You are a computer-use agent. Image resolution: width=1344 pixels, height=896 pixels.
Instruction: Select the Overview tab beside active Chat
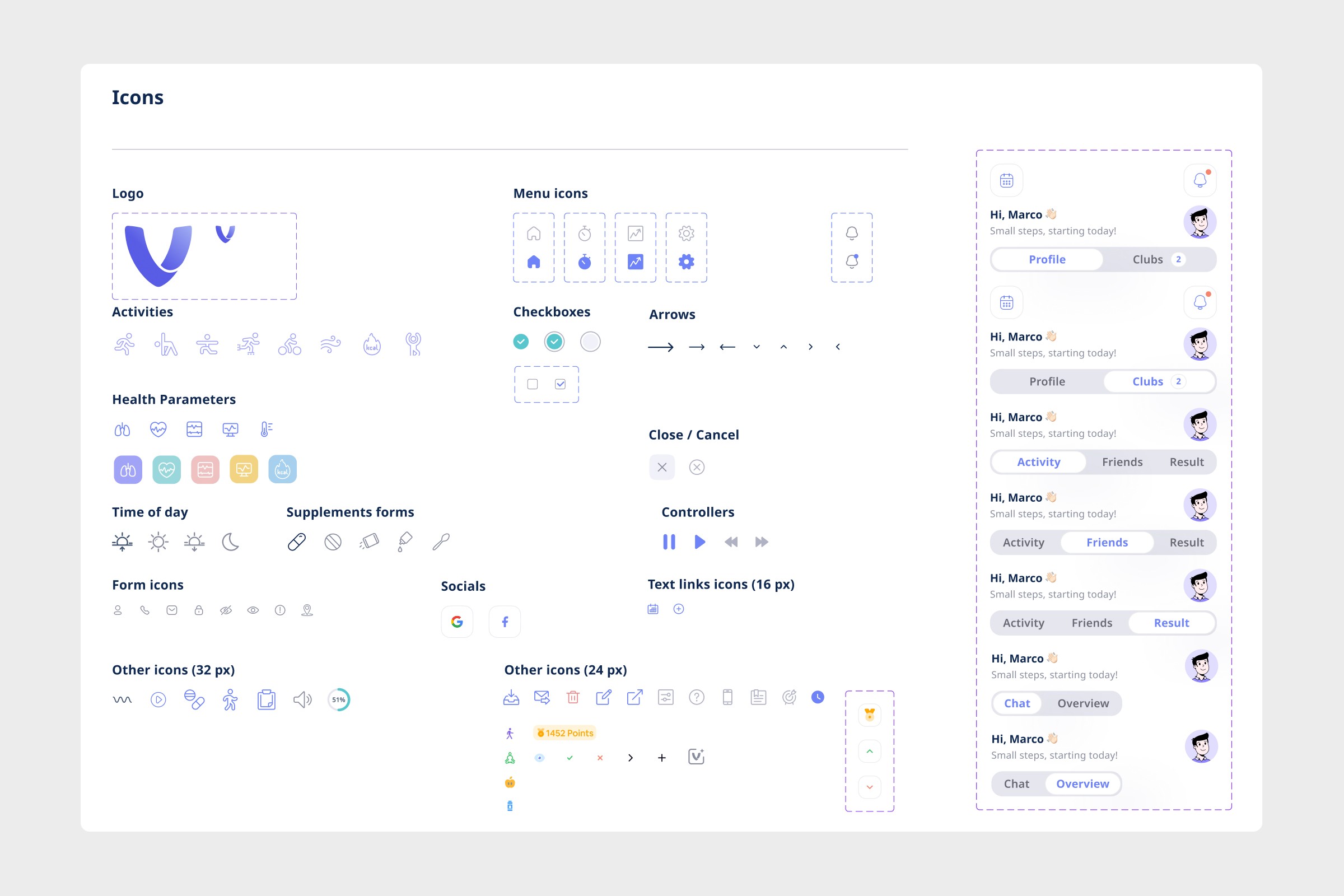click(1082, 703)
